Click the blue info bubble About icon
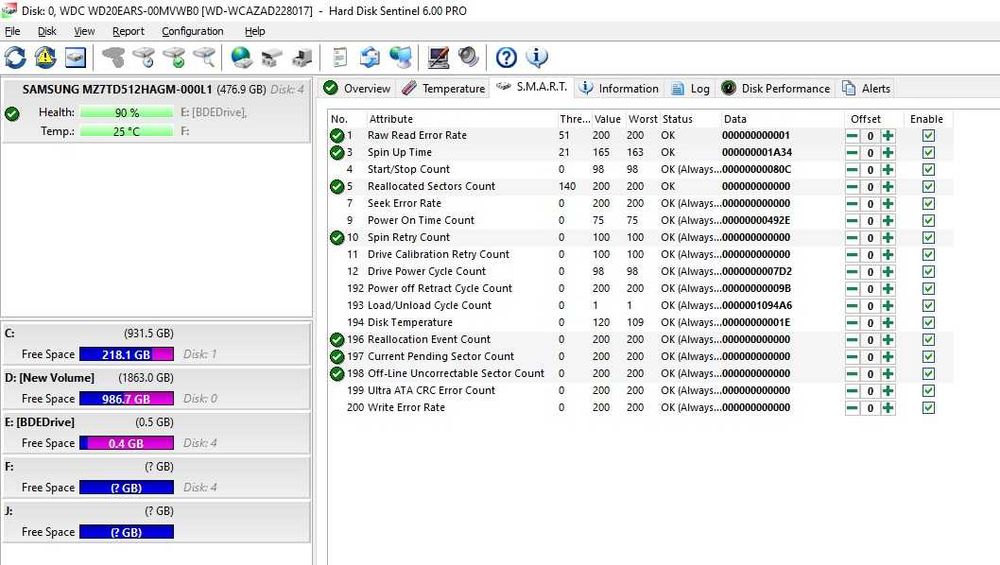The height and width of the screenshot is (565, 1000). click(x=537, y=57)
